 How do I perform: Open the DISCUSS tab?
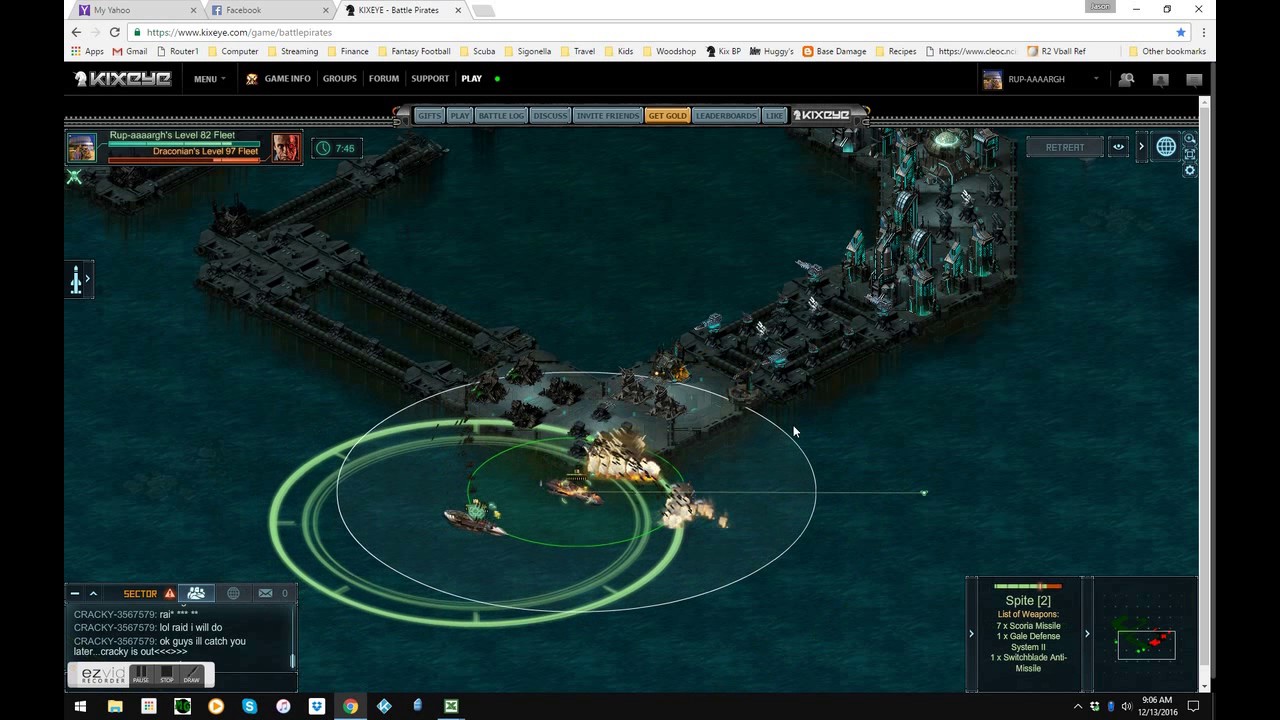click(x=550, y=116)
